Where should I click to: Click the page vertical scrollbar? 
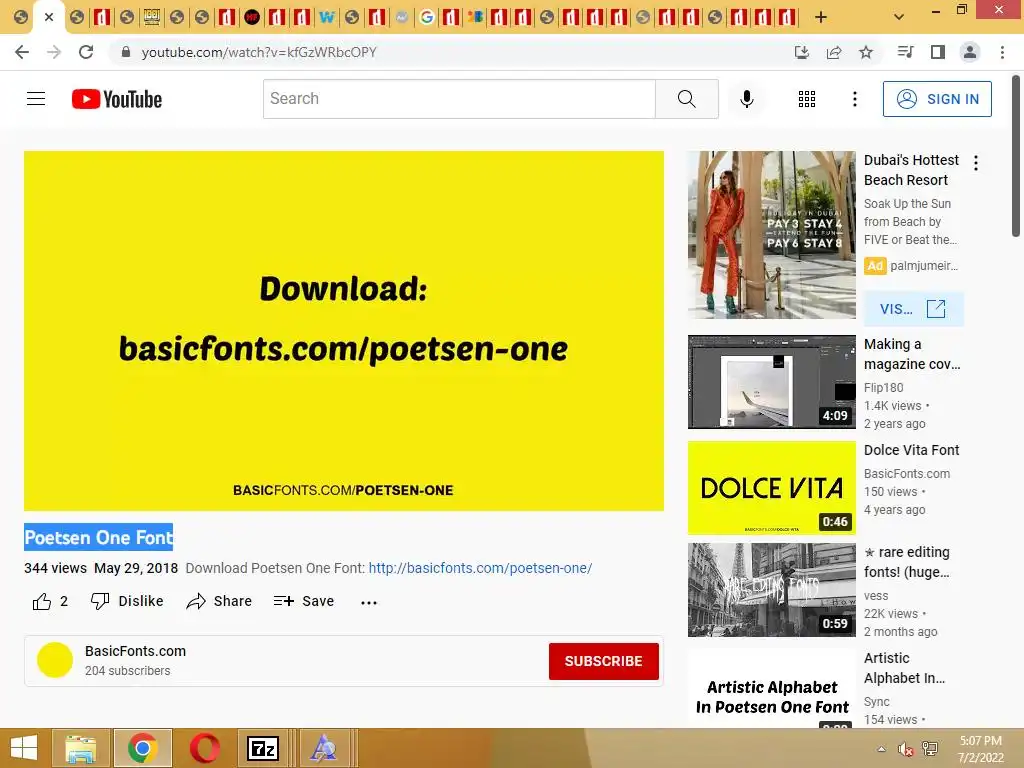(x=1016, y=157)
